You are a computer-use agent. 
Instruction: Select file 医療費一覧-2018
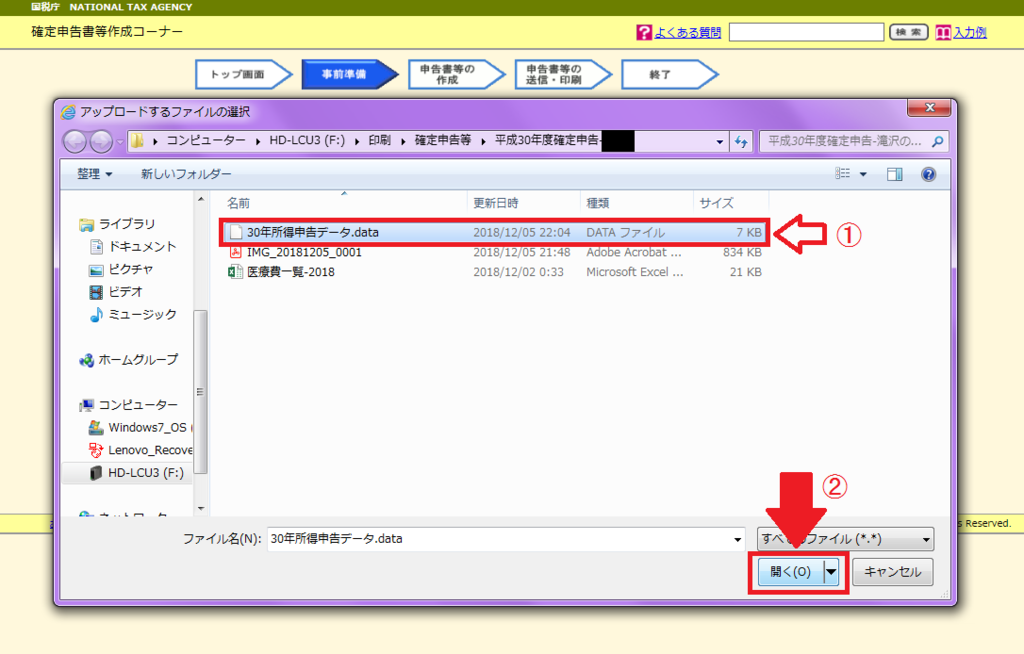(494, 272)
